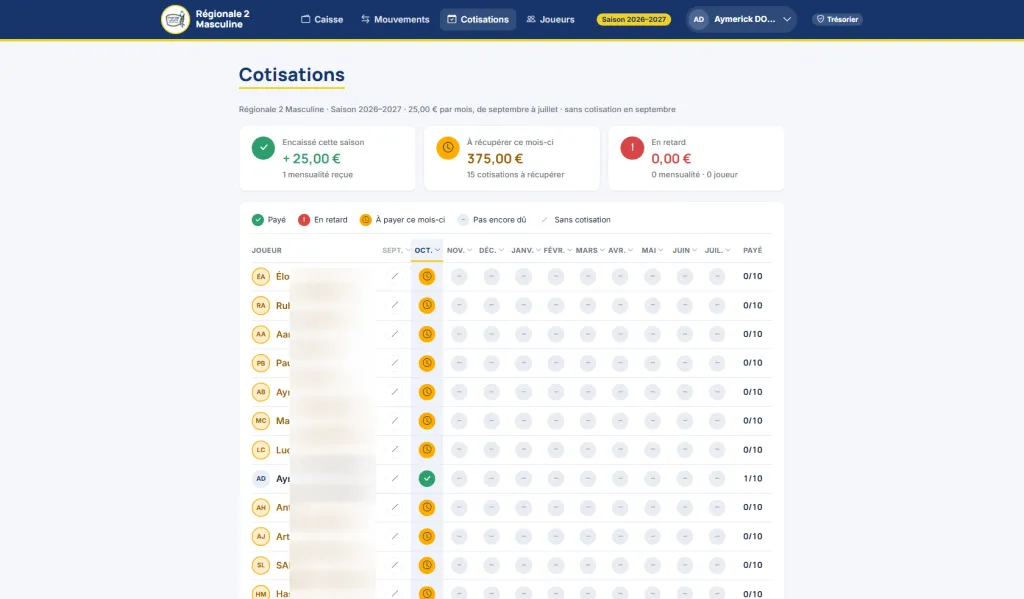Toggle October payment for EA player row

click(x=426, y=276)
